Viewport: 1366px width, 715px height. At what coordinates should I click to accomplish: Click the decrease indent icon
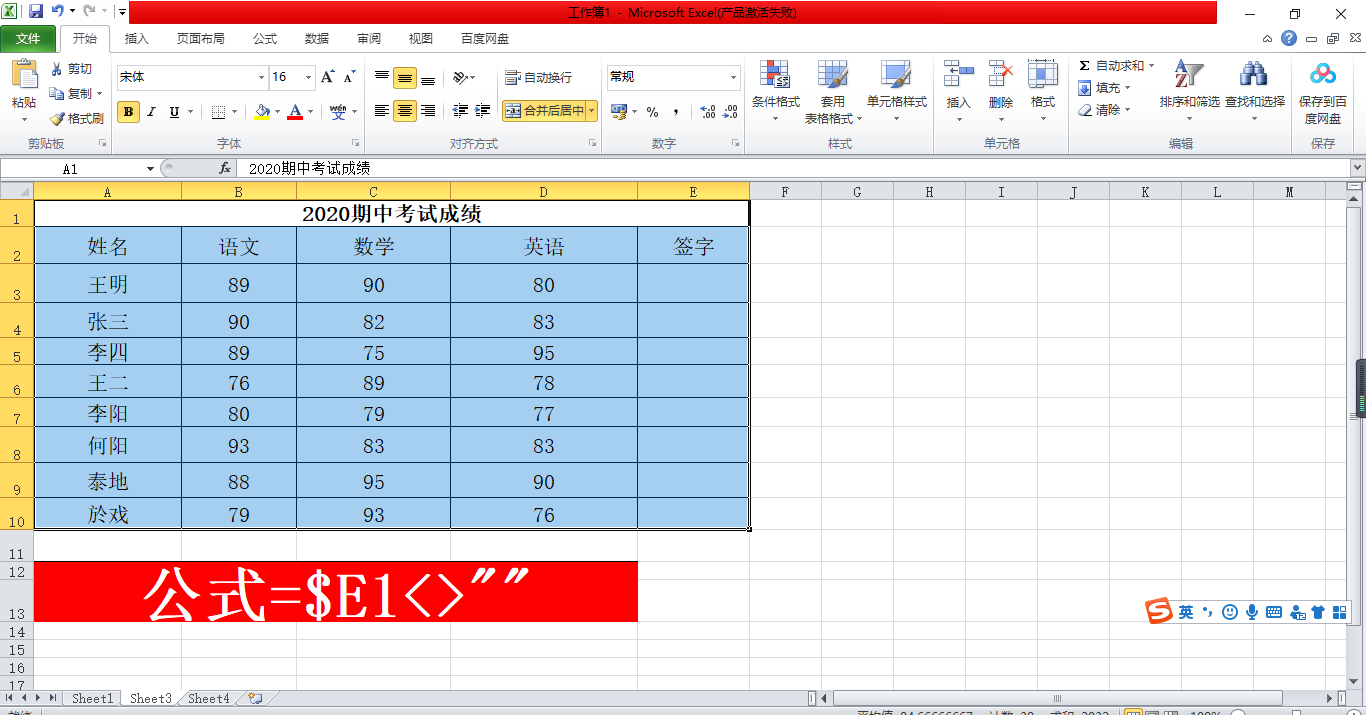point(460,111)
